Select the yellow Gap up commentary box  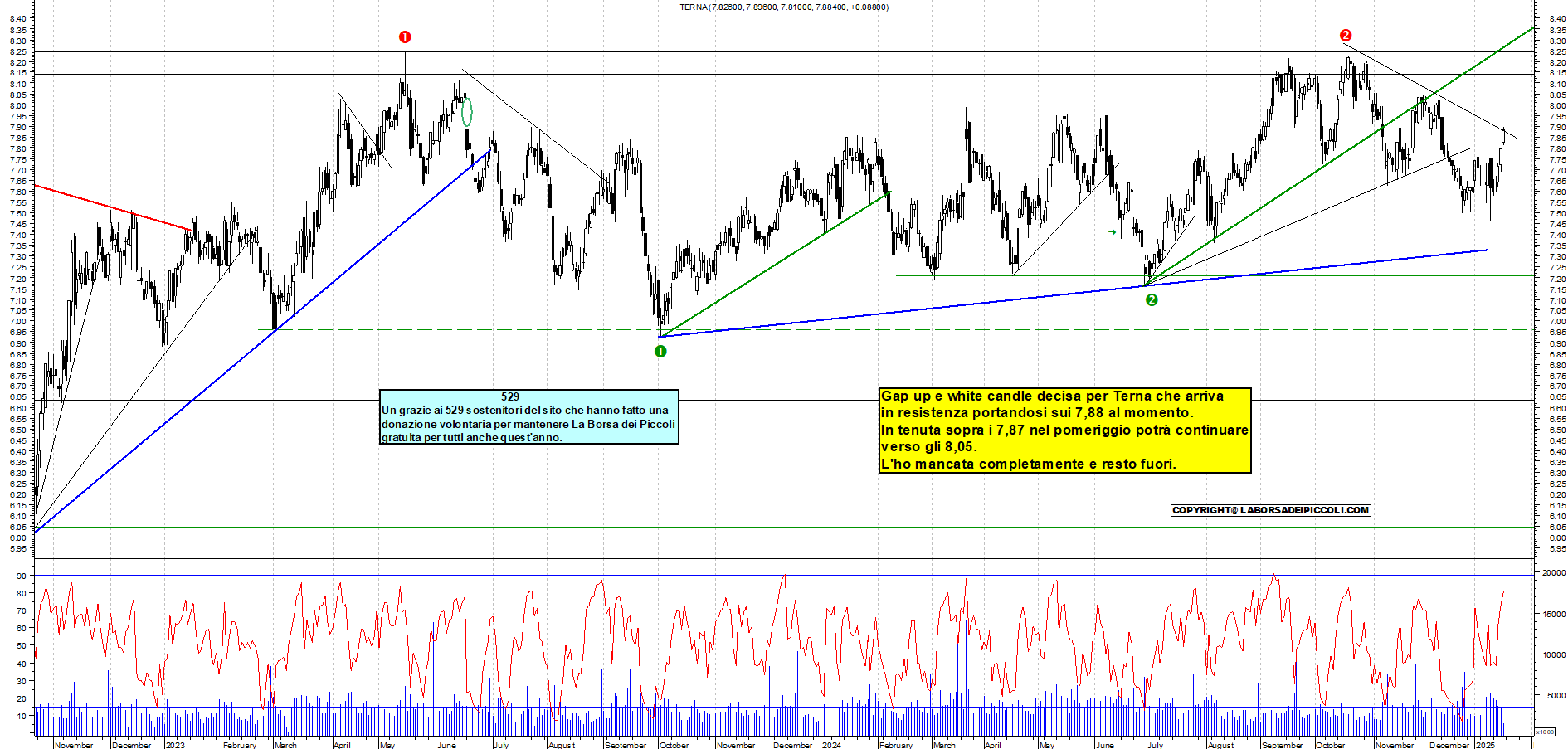tap(1065, 430)
